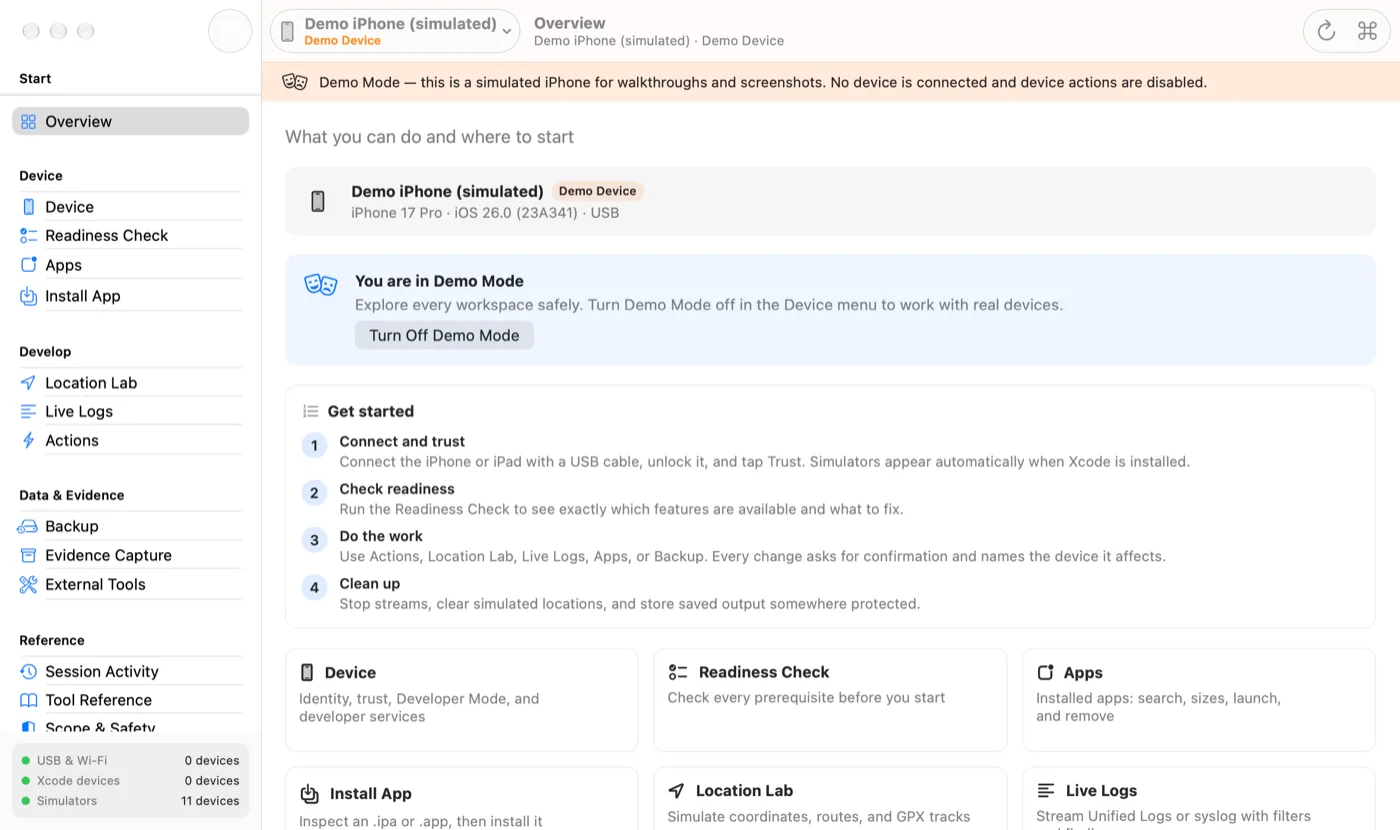Click the Apps card in the workspace grid

point(1199,700)
